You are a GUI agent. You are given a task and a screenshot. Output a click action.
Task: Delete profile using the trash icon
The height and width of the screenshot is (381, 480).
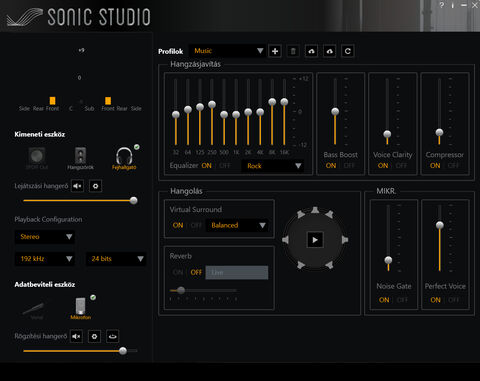coord(293,51)
